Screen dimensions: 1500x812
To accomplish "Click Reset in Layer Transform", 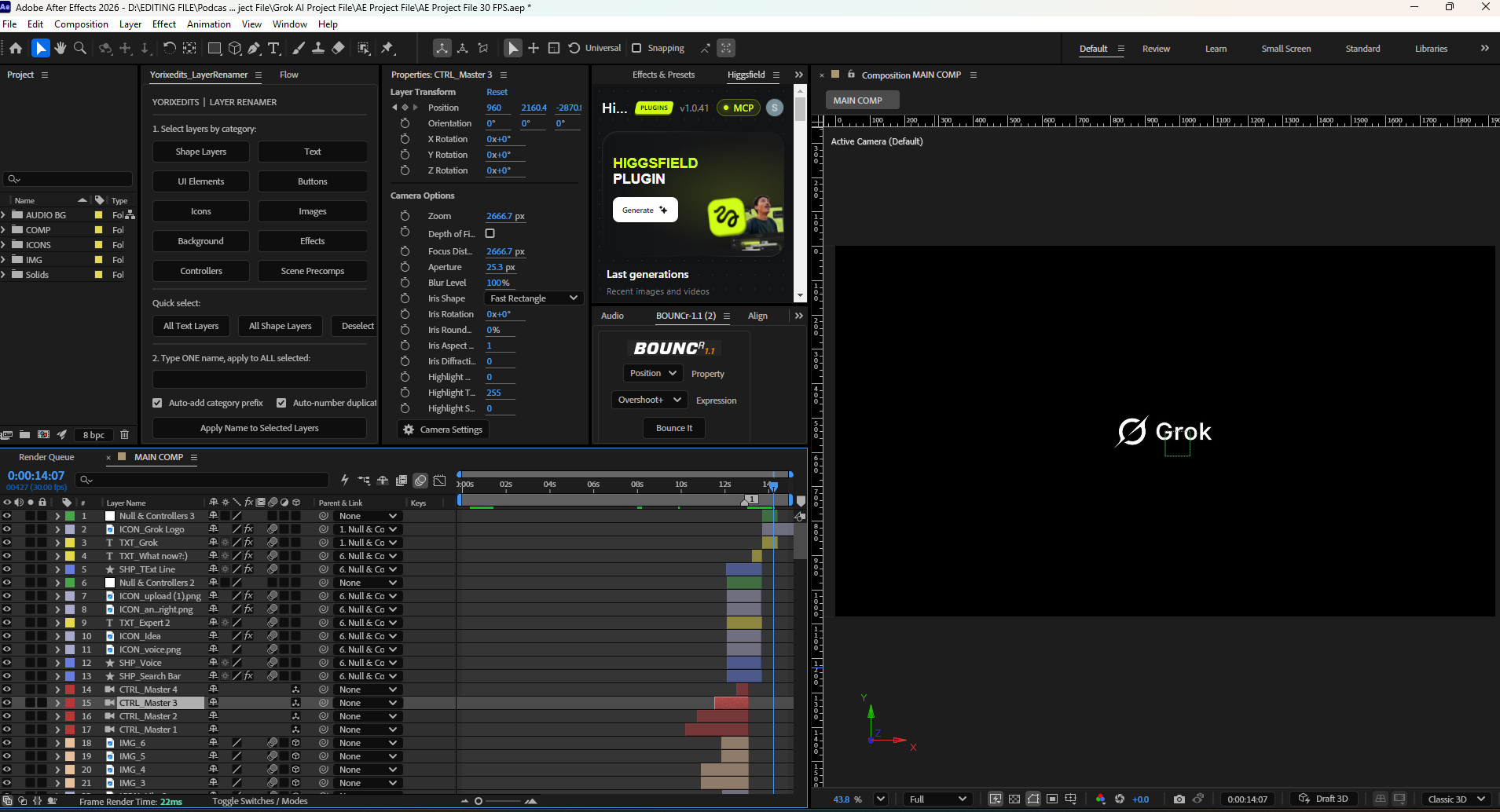I will point(497,92).
